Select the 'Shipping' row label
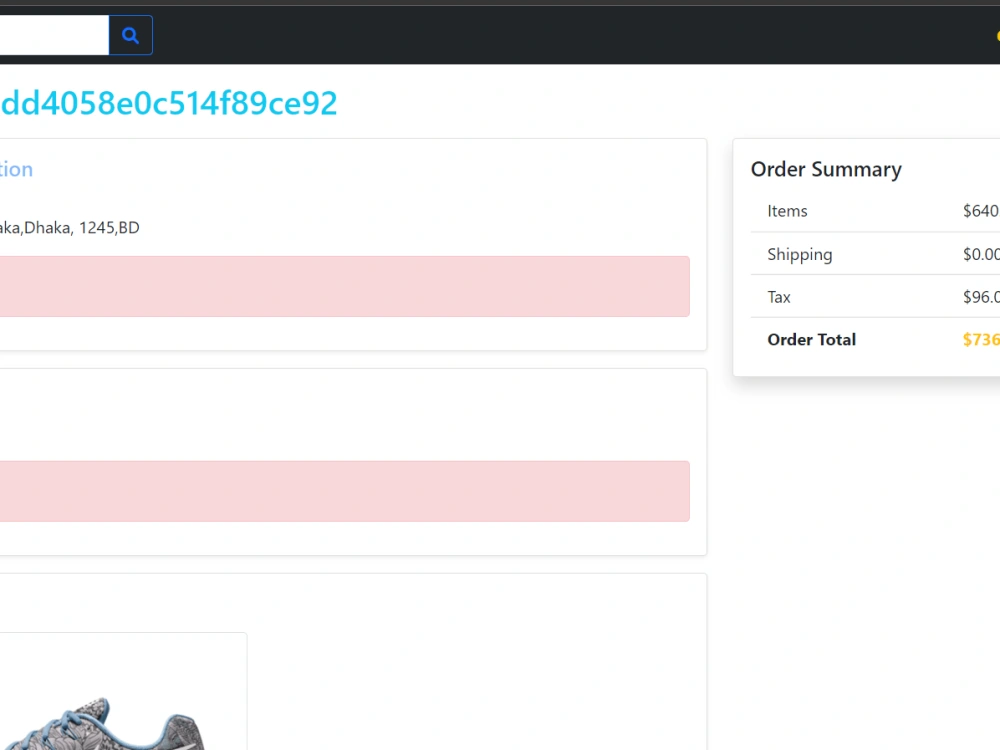The width and height of the screenshot is (1000, 750). pyautogui.click(x=800, y=254)
